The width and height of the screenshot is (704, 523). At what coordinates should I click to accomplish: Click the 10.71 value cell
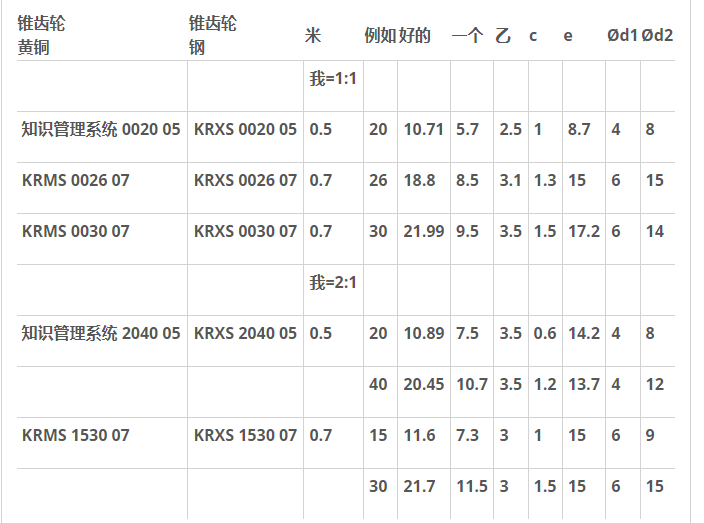423,130
